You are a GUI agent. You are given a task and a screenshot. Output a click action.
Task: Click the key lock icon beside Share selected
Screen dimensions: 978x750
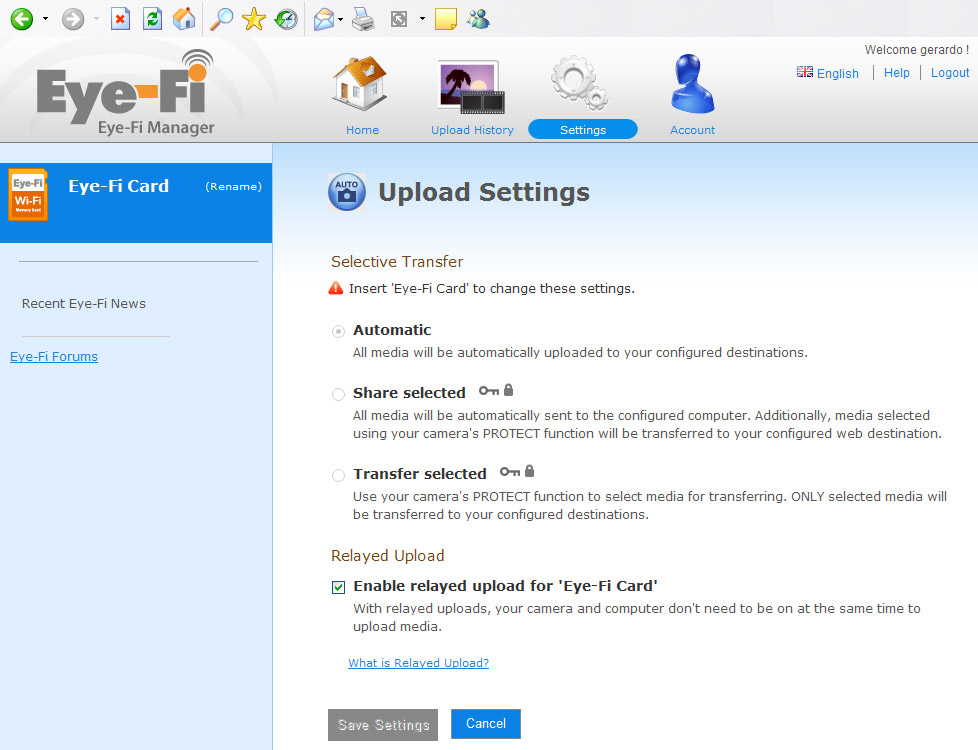tap(496, 391)
